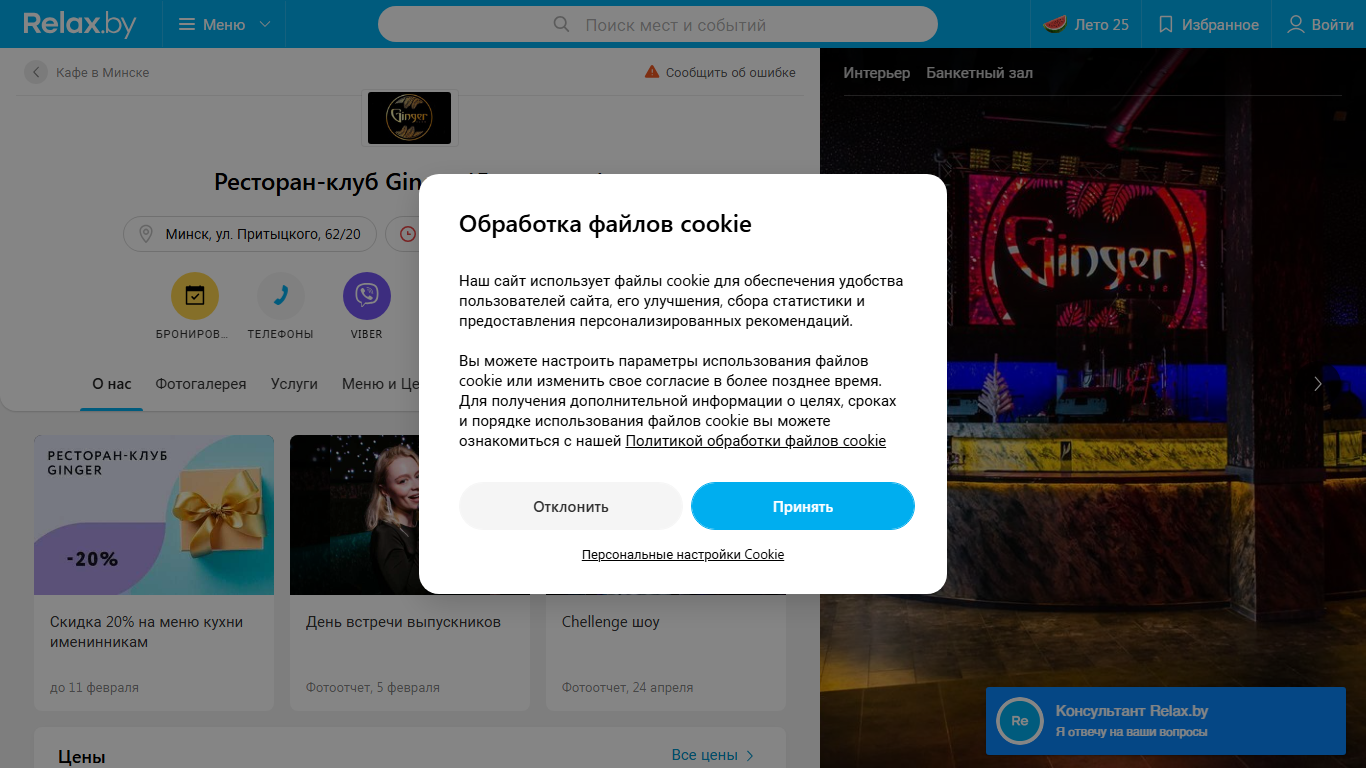The image size is (1366, 768).
Task: Open the Кафе в Минске breadcrumb
Action: [103, 72]
